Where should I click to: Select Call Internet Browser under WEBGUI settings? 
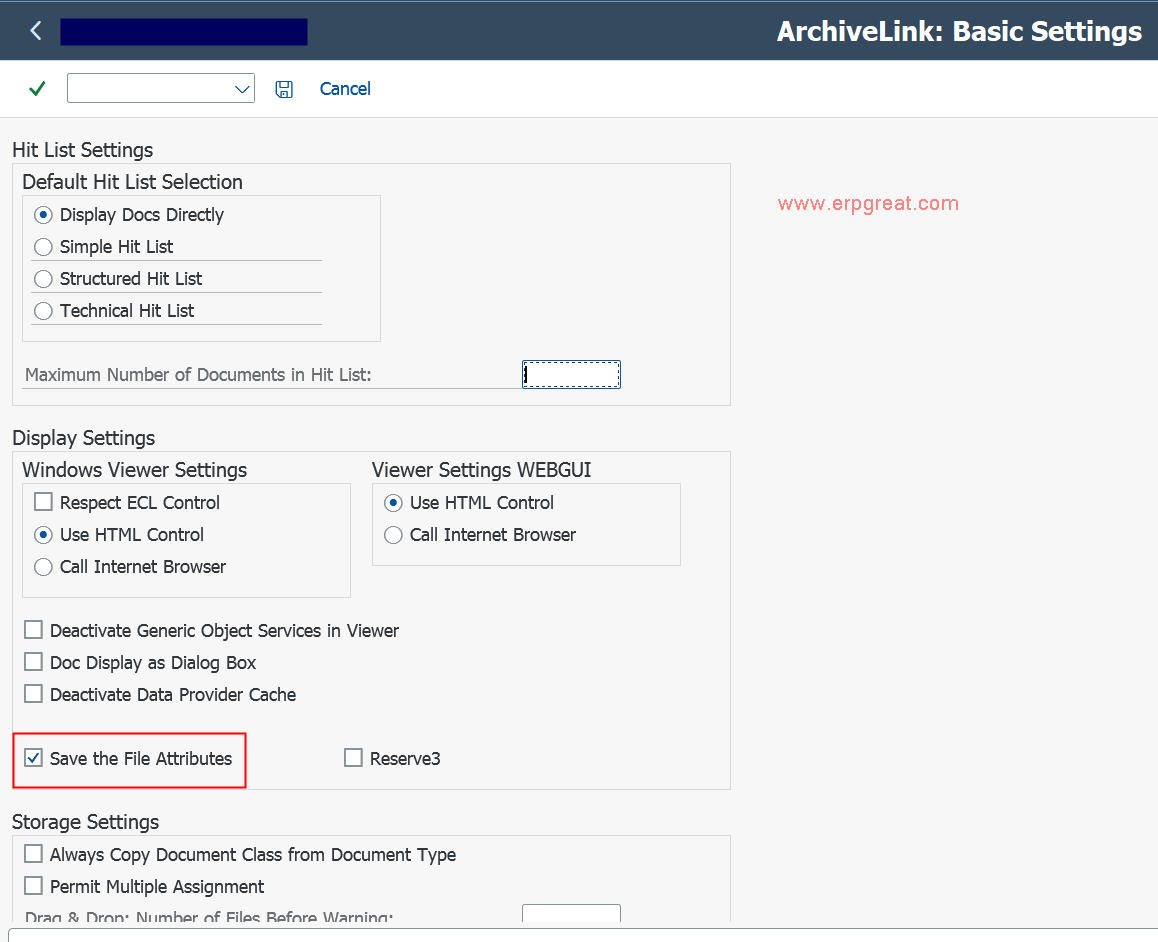393,535
